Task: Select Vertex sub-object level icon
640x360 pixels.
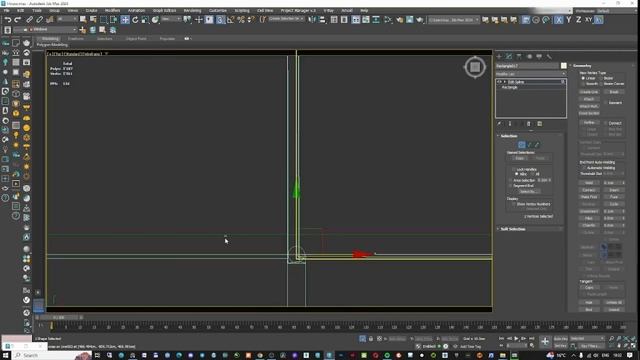Action: tap(522, 144)
